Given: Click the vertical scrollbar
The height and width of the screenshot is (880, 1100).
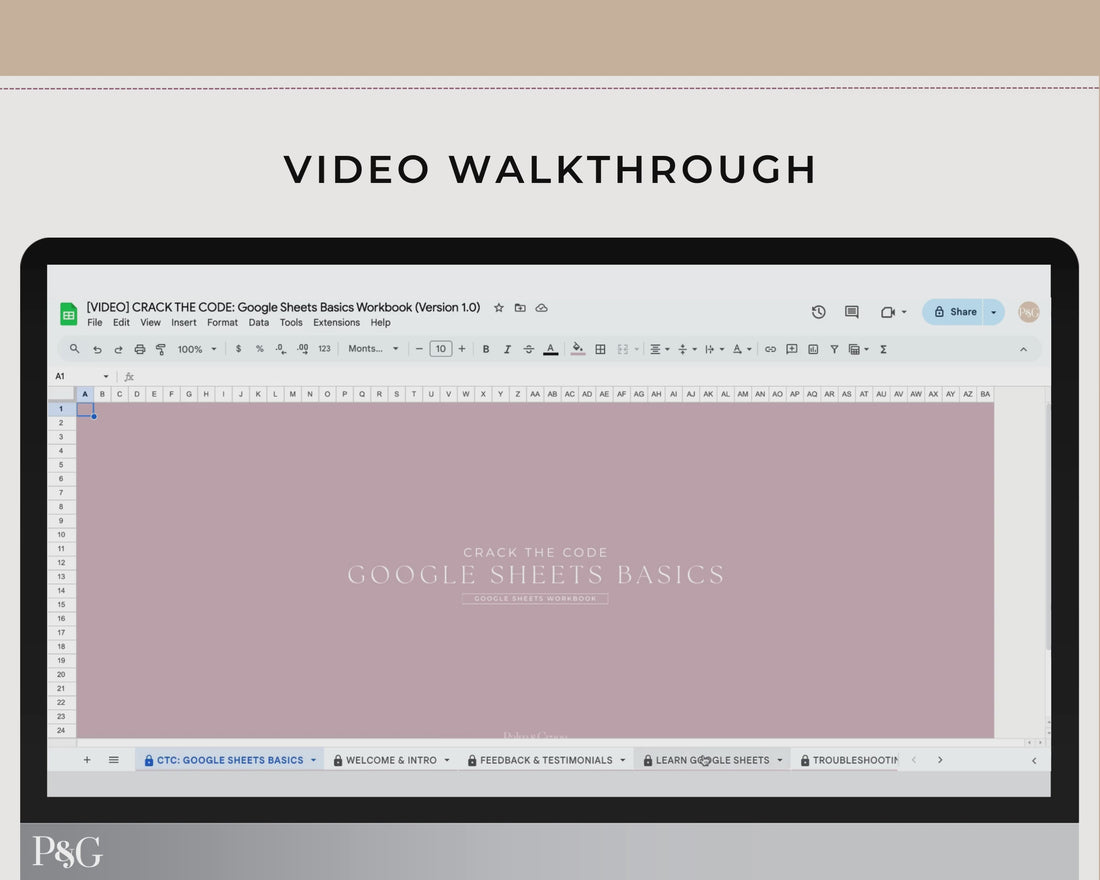Looking at the screenshot, I should (x=1047, y=526).
